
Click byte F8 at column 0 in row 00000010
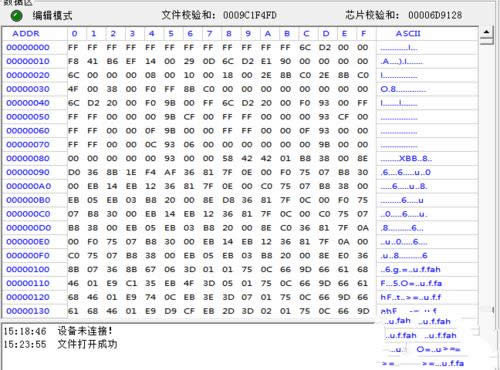click(73, 61)
